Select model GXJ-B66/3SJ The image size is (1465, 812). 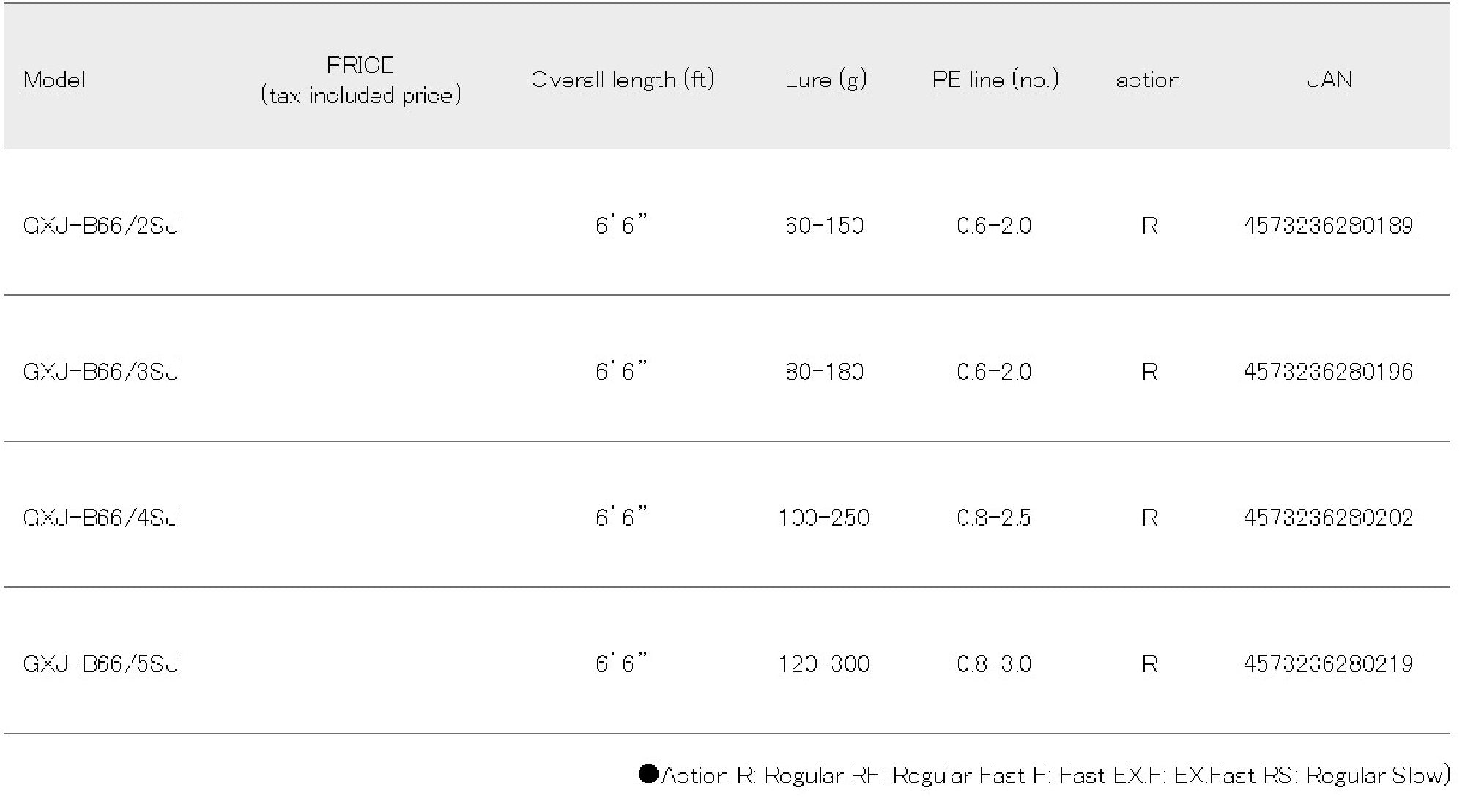(101, 372)
